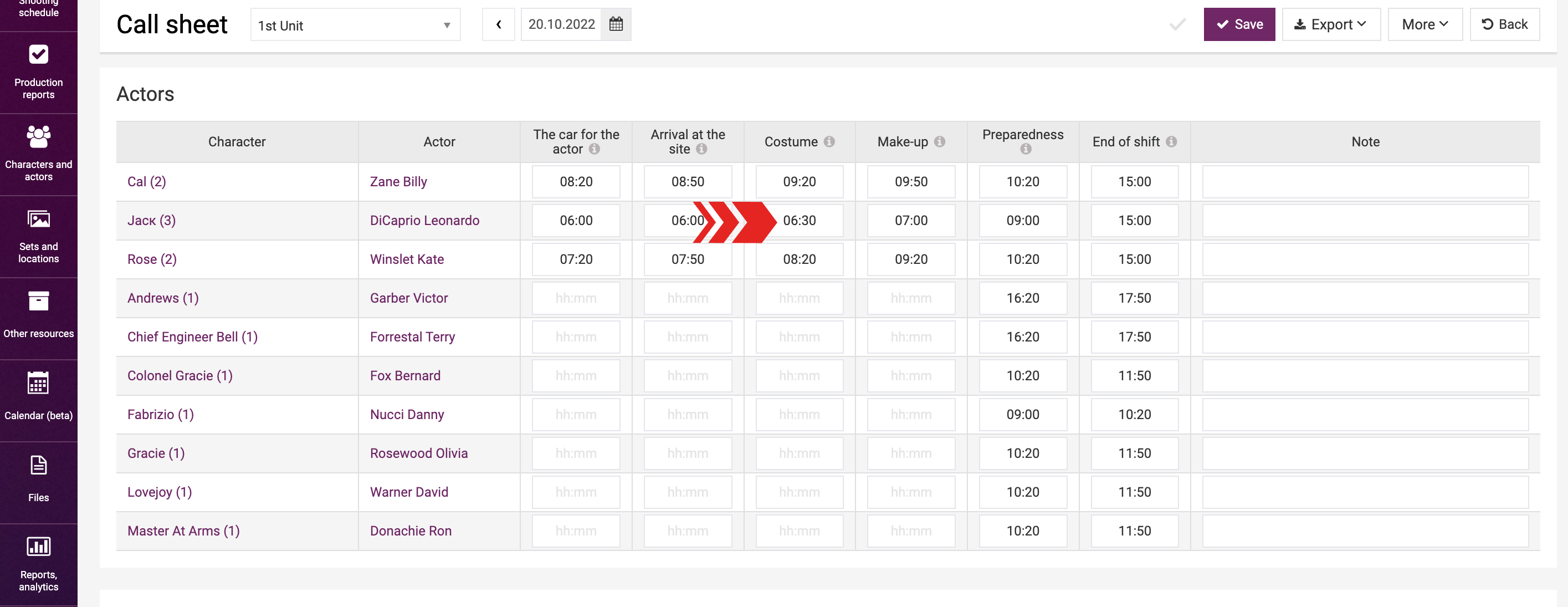
Task: Edit preparedness time 09:00 for DiCaprio Leonardo
Action: (1023, 221)
